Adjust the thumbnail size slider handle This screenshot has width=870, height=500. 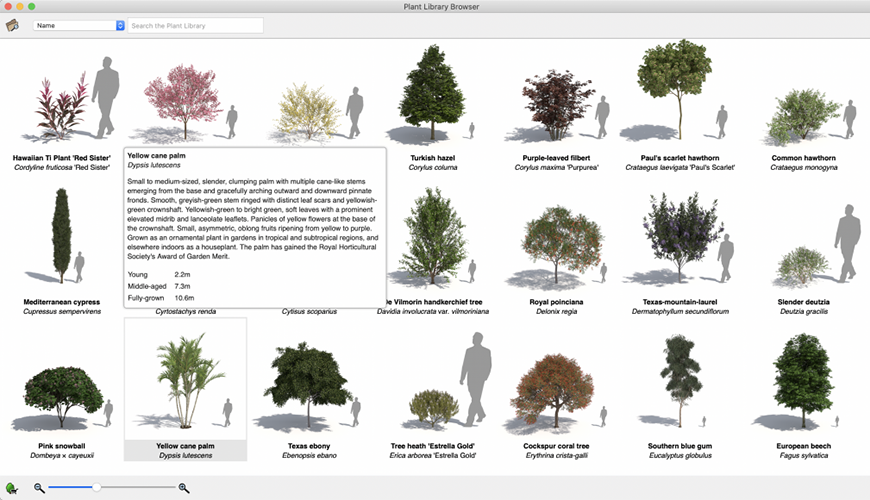coord(97,488)
